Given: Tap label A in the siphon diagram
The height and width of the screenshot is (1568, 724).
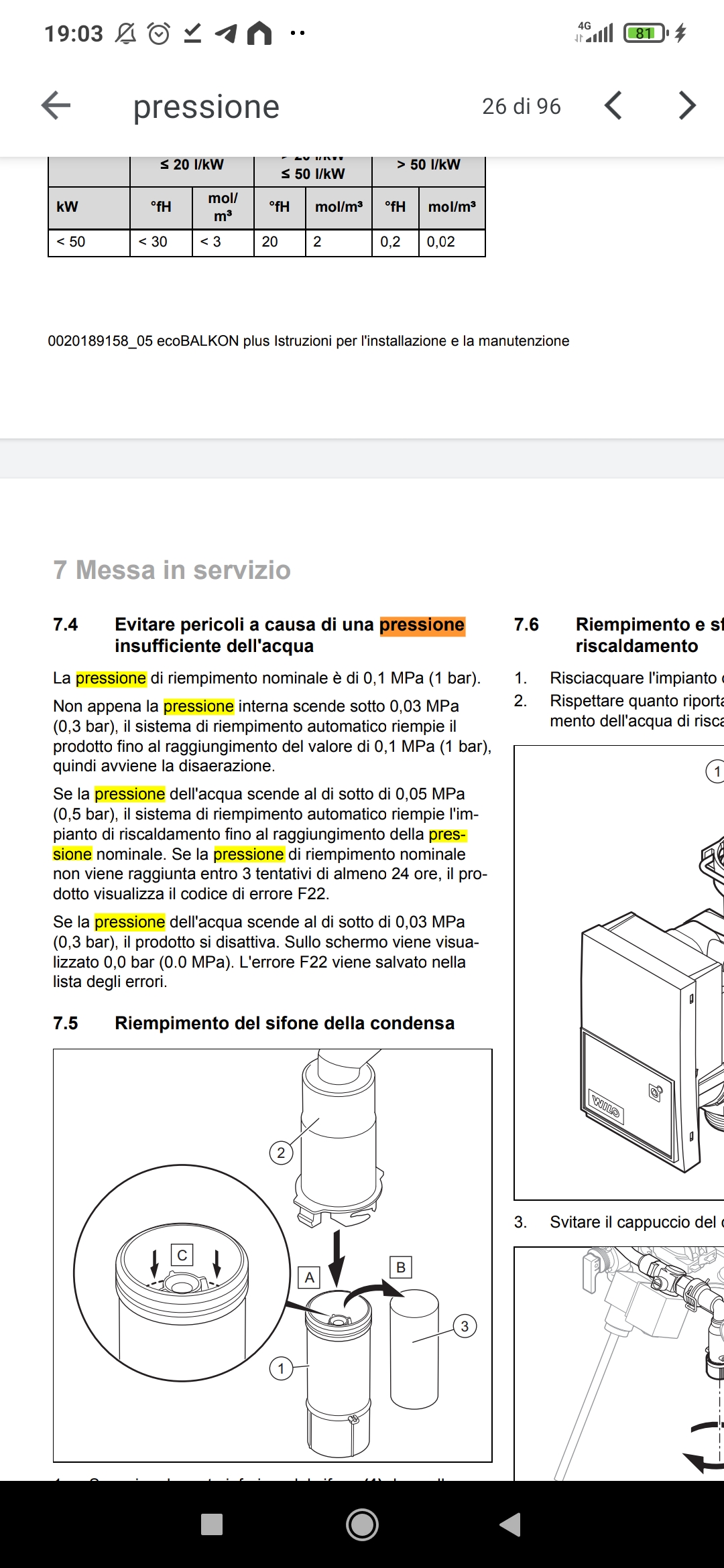Looking at the screenshot, I should tap(309, 1278).
